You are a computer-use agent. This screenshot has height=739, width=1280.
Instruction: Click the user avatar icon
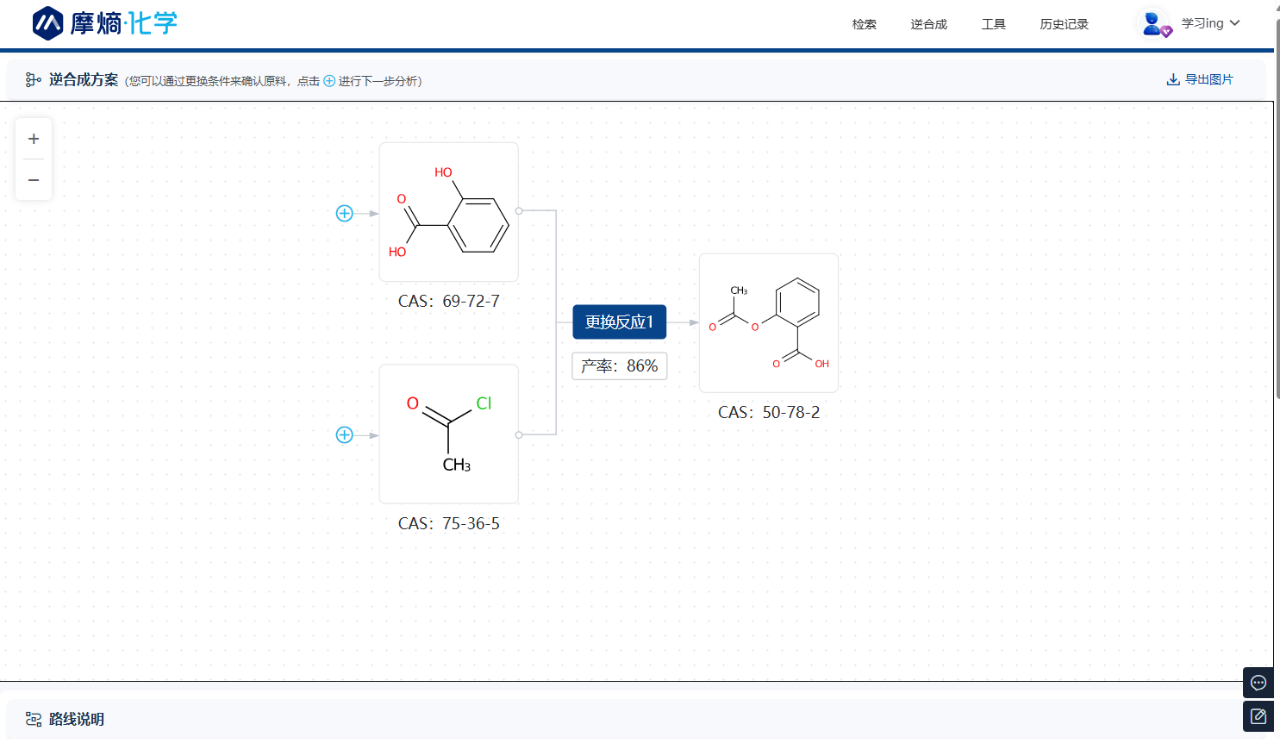1156,23
